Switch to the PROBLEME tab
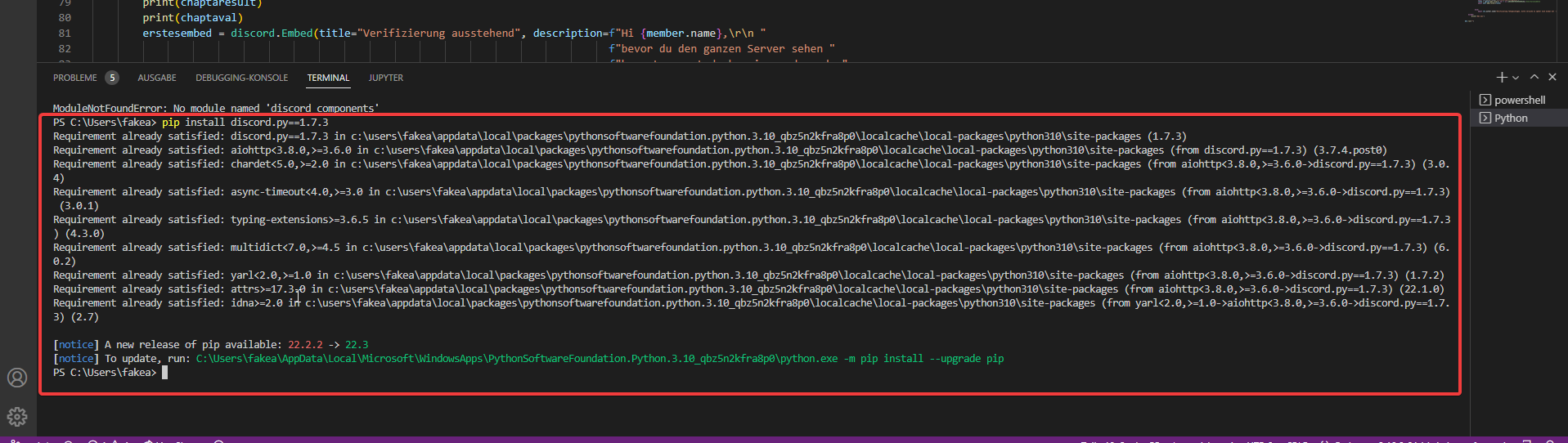Image resolution: width=1568 pixels, height=443 pixels. [74, 78]
